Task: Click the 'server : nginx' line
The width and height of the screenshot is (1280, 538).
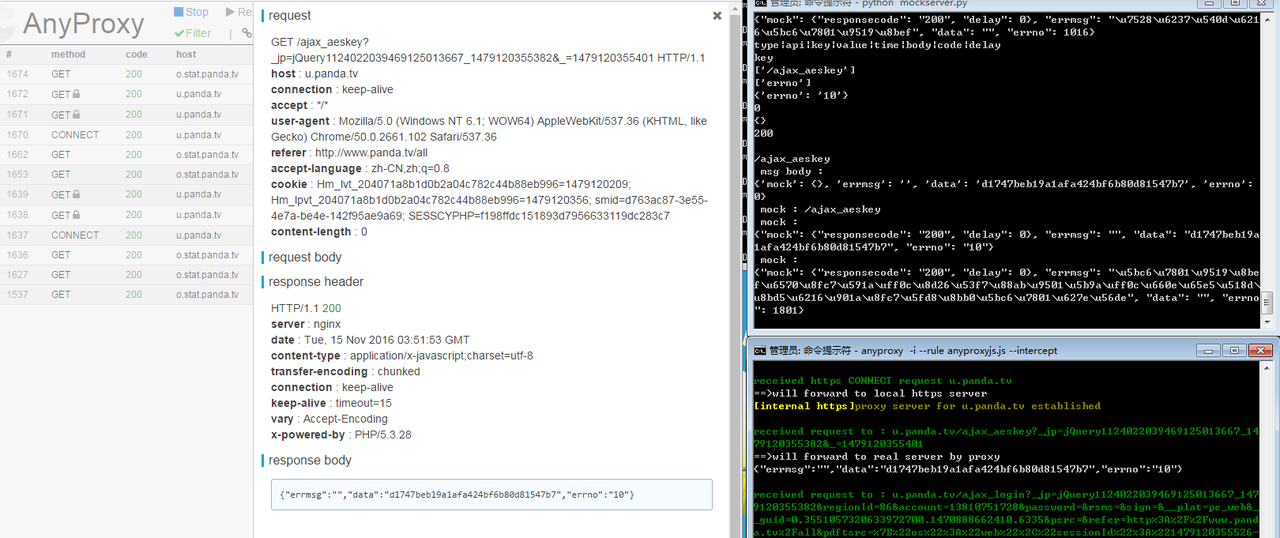Action: click(306, 325)
